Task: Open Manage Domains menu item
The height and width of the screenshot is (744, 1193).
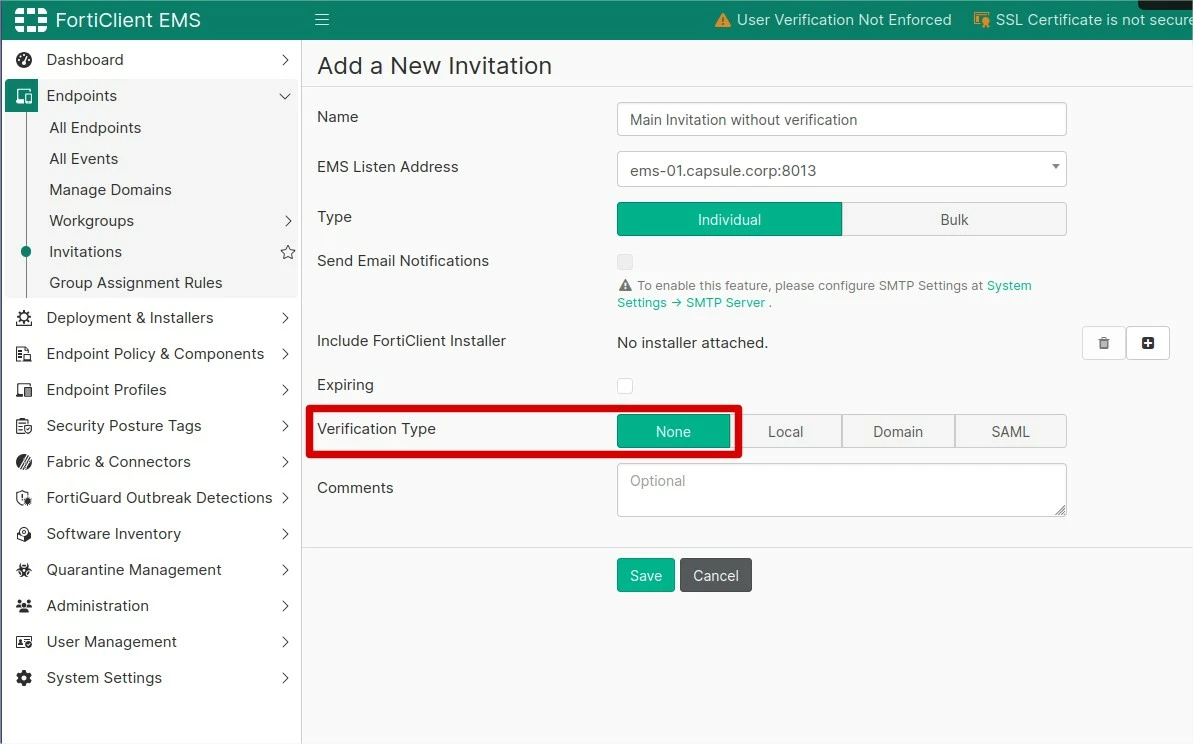Action: 110,190
